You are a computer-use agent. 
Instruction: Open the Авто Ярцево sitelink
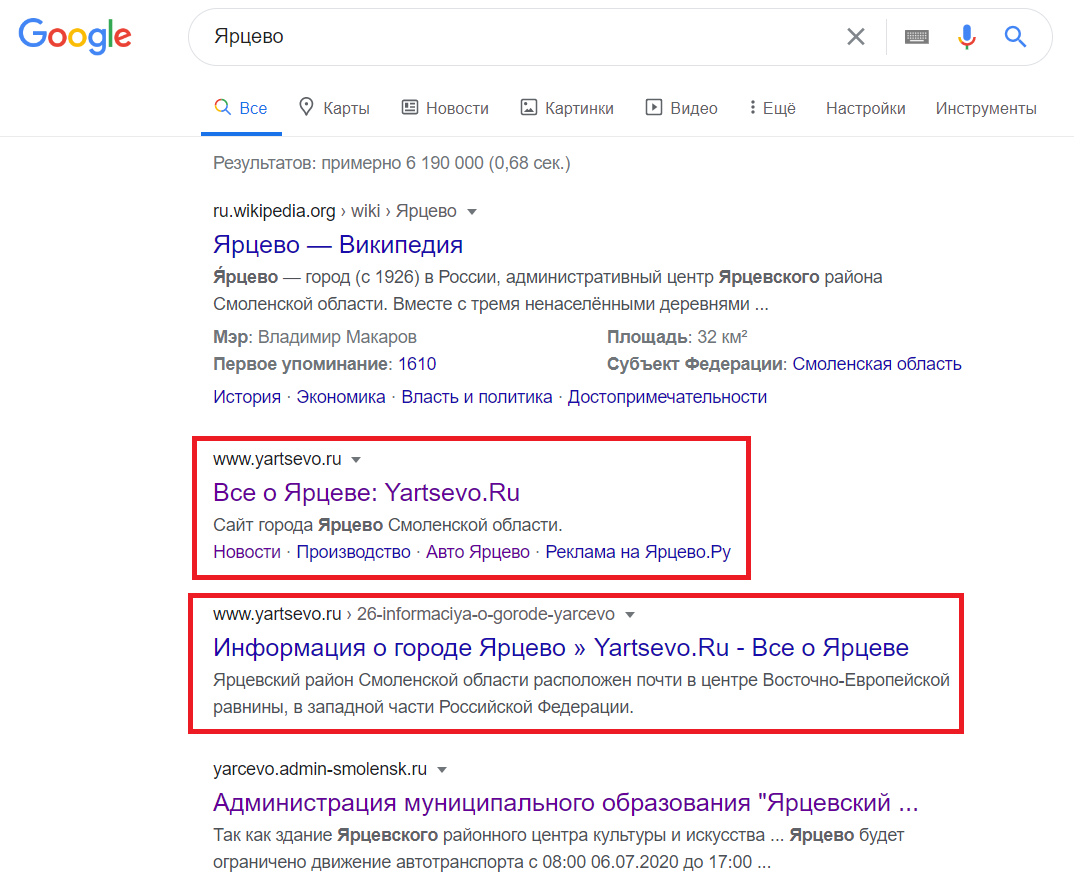click(478, 552)
